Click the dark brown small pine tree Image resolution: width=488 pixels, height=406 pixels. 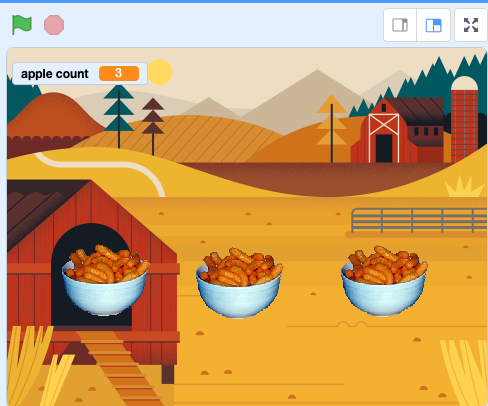click(x=153, y=126)
